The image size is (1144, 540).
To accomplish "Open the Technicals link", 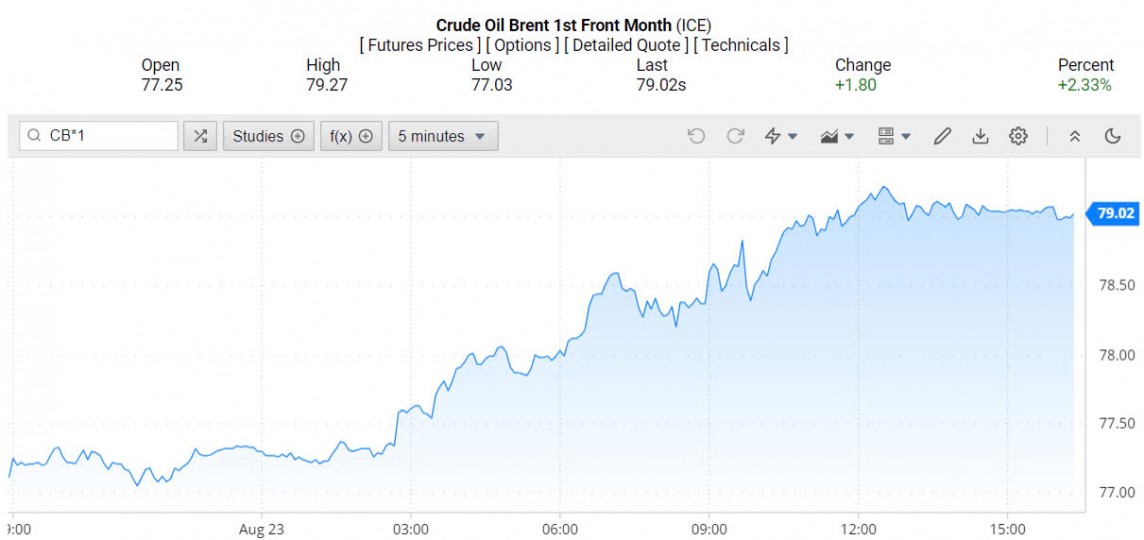I will (741, 45).
